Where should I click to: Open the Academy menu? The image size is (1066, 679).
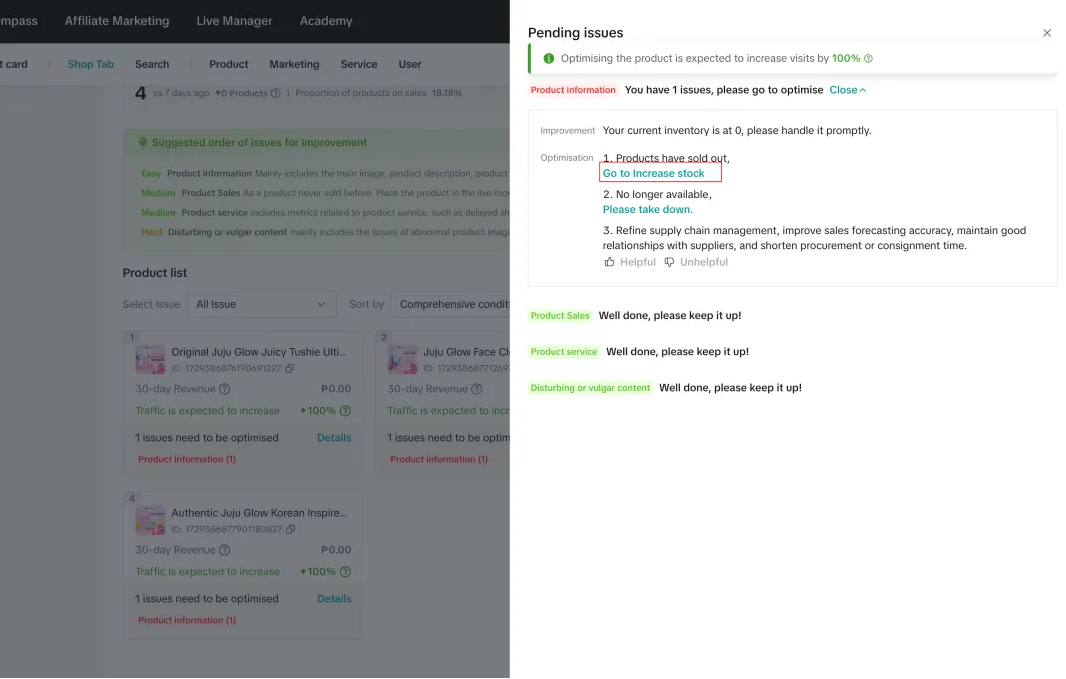[x=326, y=21]
